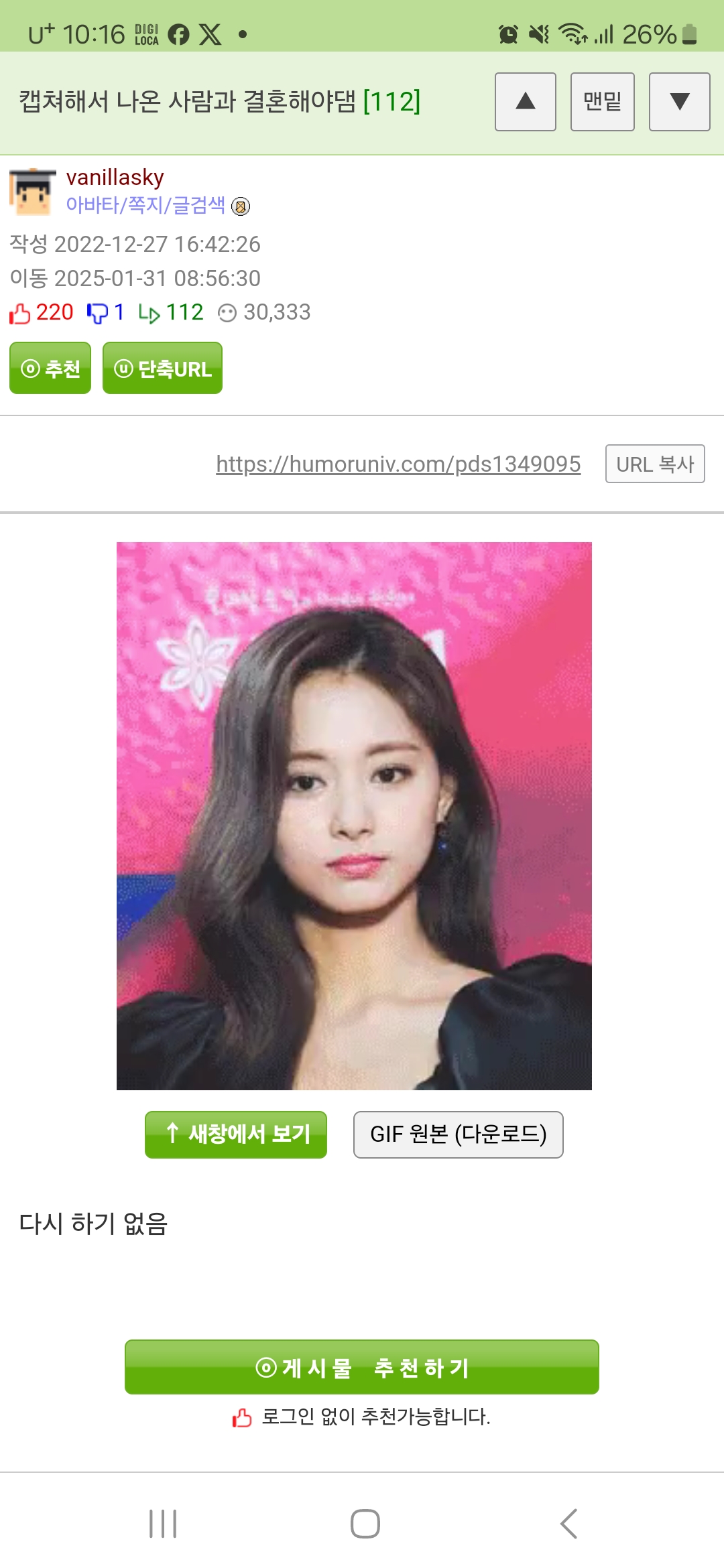Image resolution: width=724 pixels, height=1568 pixels.
Task: Open vanillasky username profile link
Action: click(x=115, y=178)
